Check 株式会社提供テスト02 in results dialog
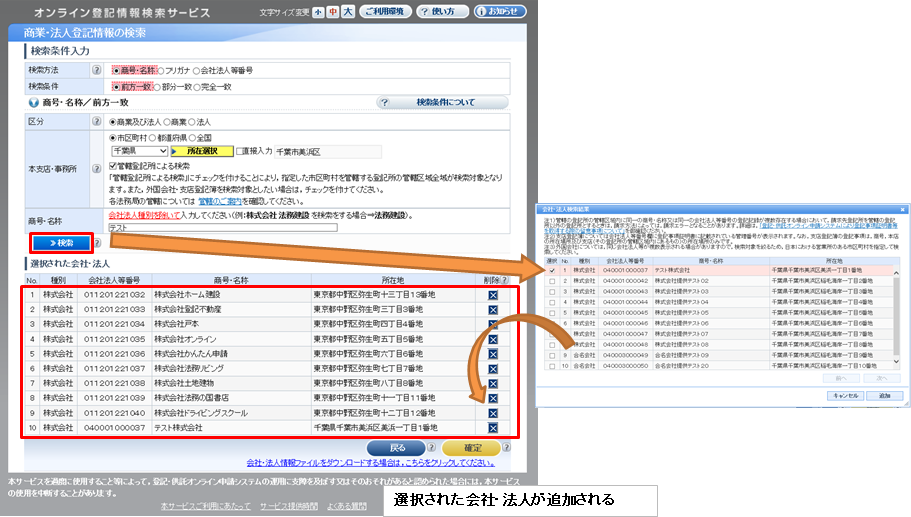The height and width of the screenshot is (517, 911). click(x=552, y=281)
